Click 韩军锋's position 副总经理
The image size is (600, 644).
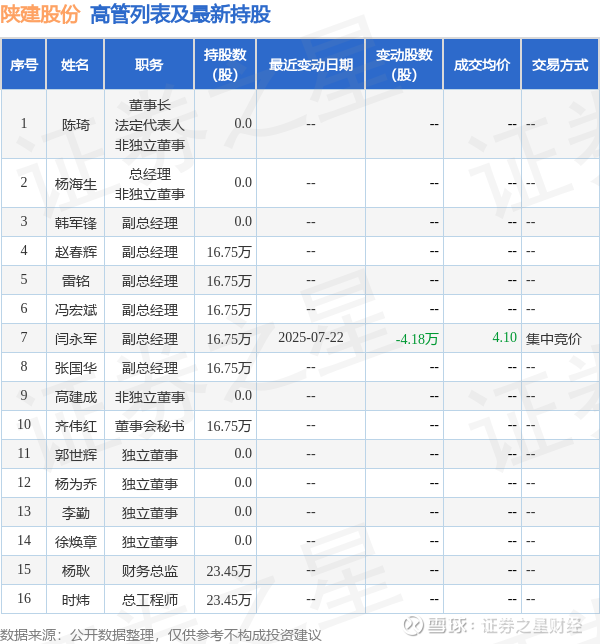(149, 223)
